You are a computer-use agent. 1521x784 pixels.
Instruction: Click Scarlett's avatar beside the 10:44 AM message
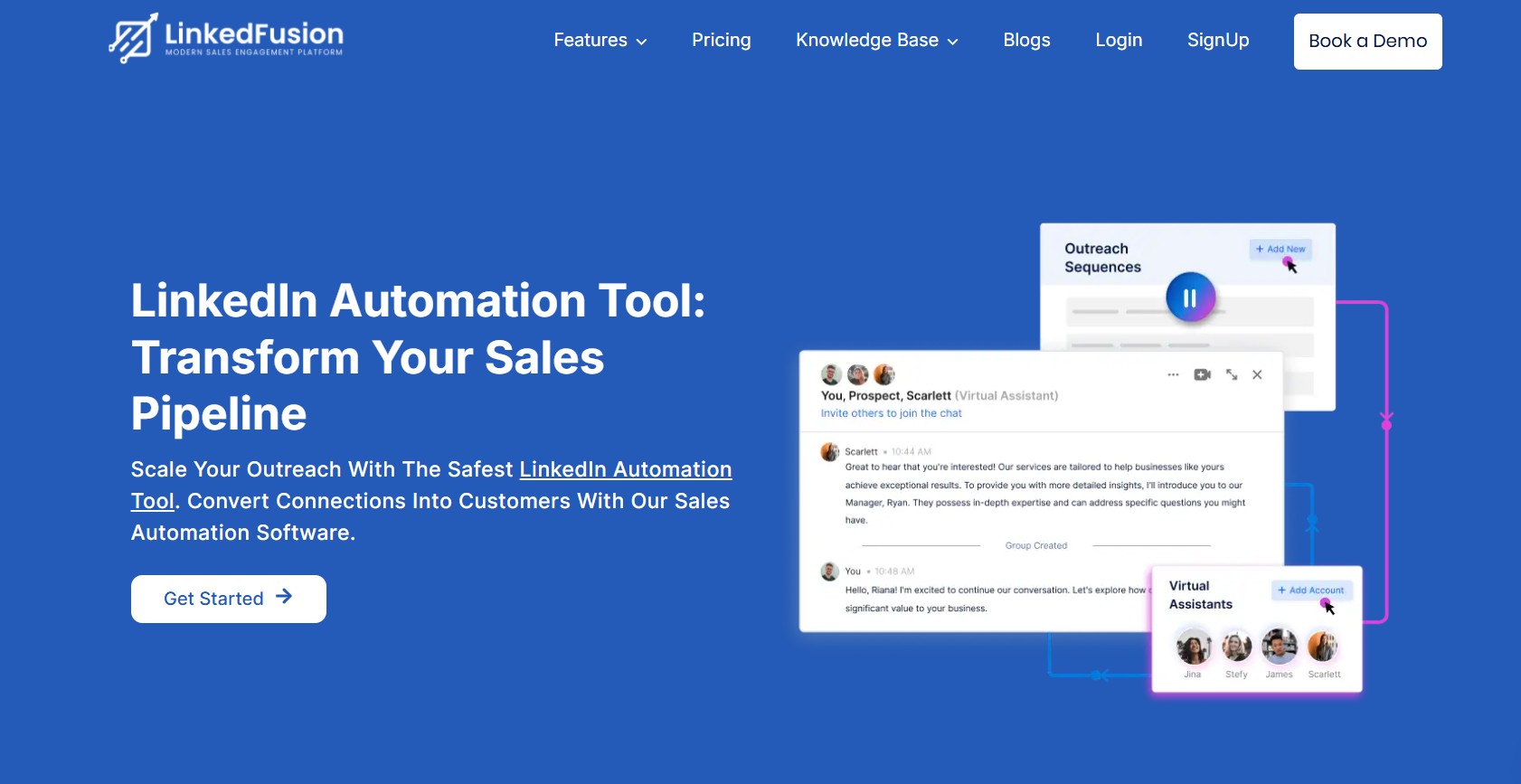coord(829,452)
